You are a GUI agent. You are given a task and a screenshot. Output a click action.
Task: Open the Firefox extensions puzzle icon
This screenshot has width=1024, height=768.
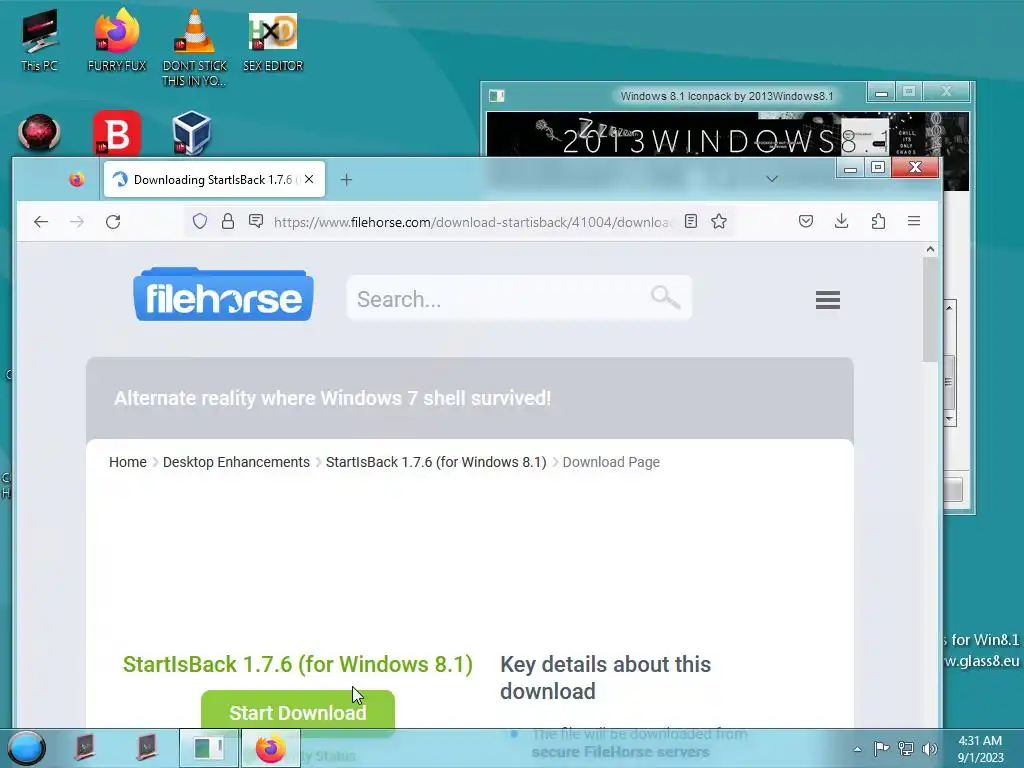[x=878, y=221]
